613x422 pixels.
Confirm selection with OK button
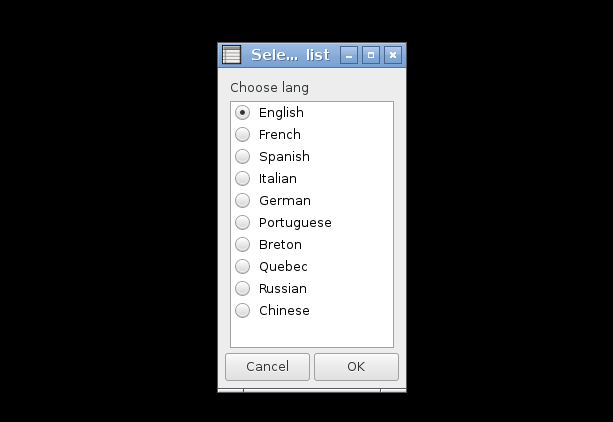[x=356, y=367]
